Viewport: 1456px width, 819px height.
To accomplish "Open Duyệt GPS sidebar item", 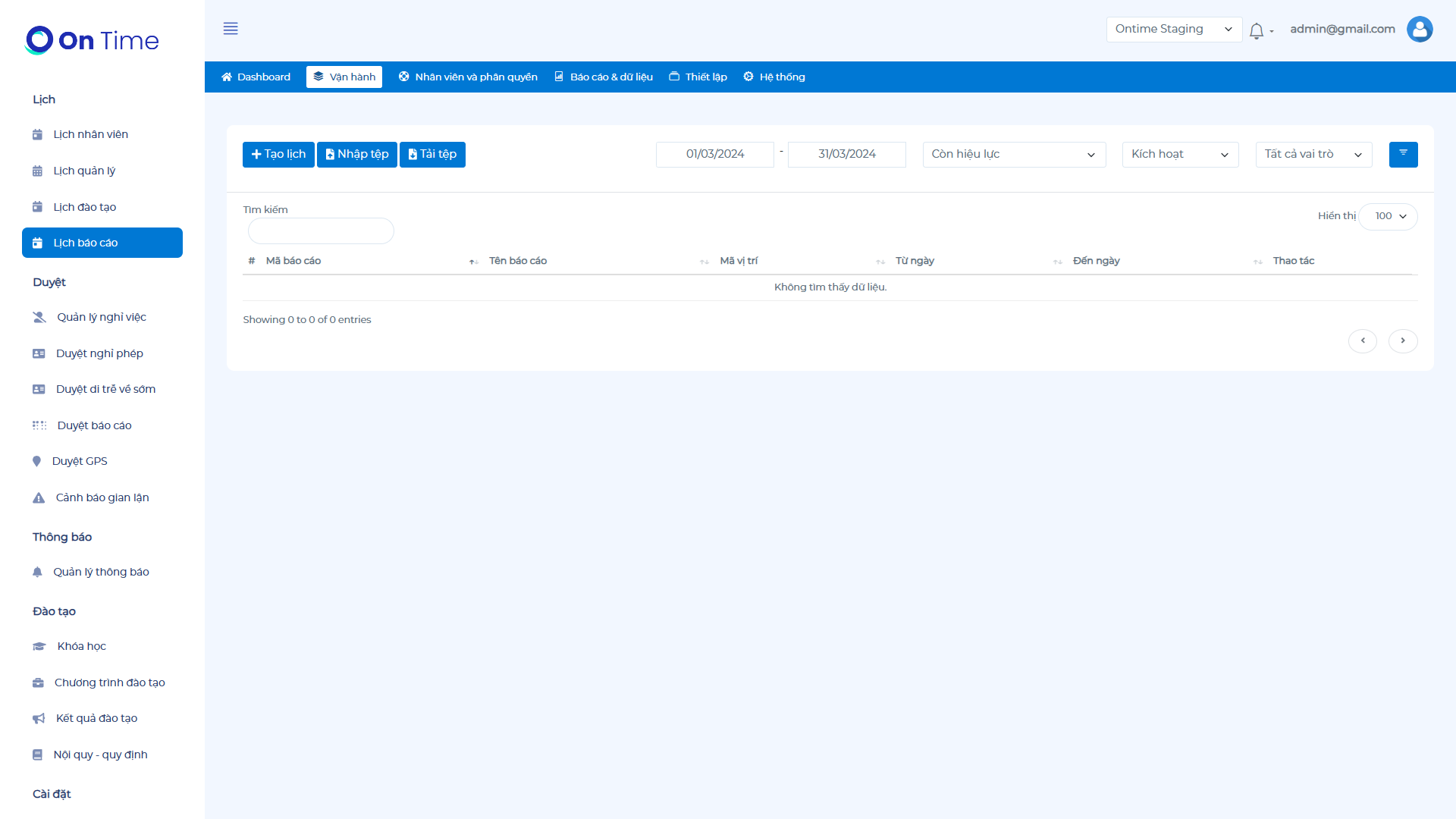I will [80, 461].
